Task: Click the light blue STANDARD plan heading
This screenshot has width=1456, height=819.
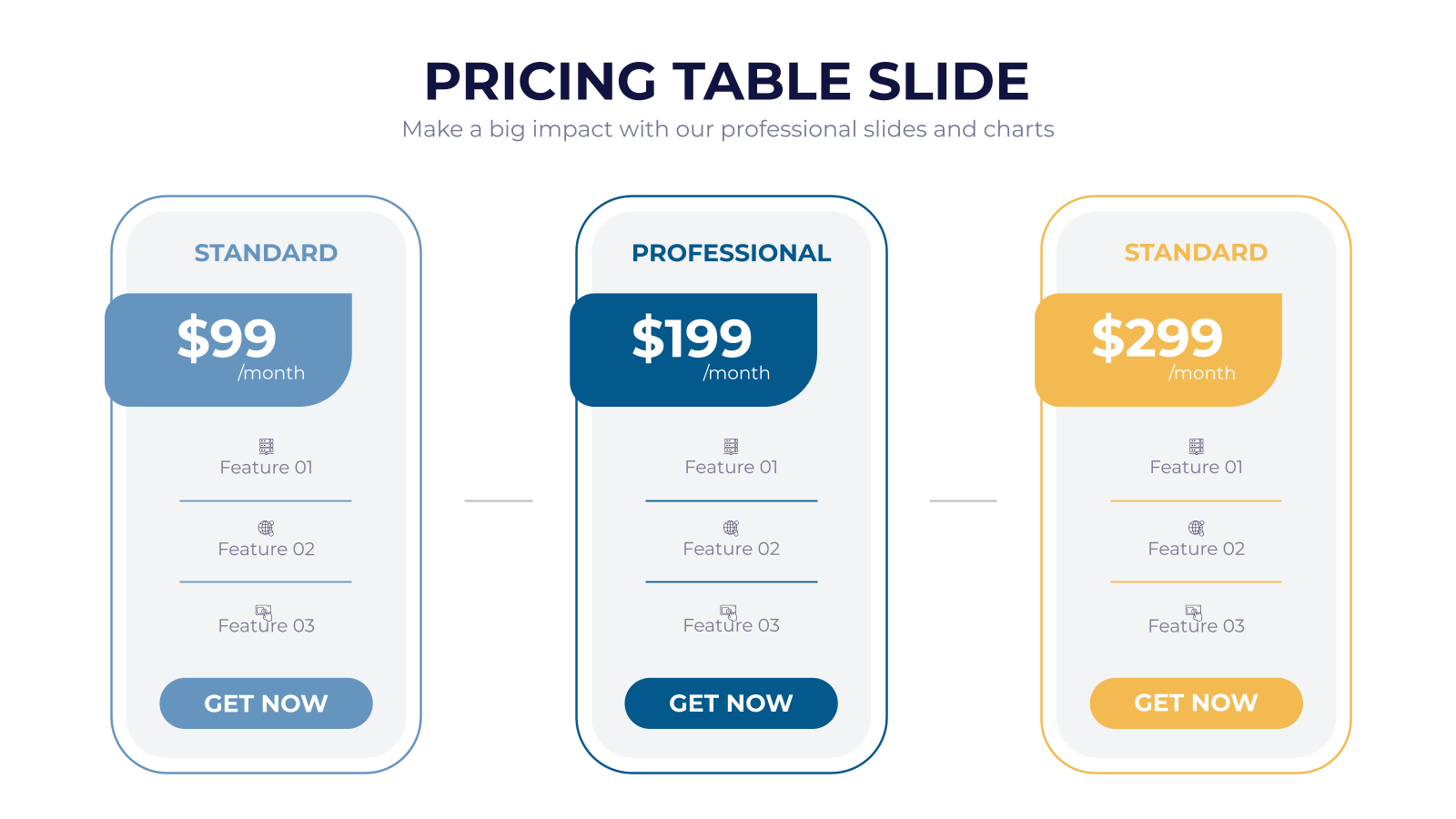Action: click(266, 253)
